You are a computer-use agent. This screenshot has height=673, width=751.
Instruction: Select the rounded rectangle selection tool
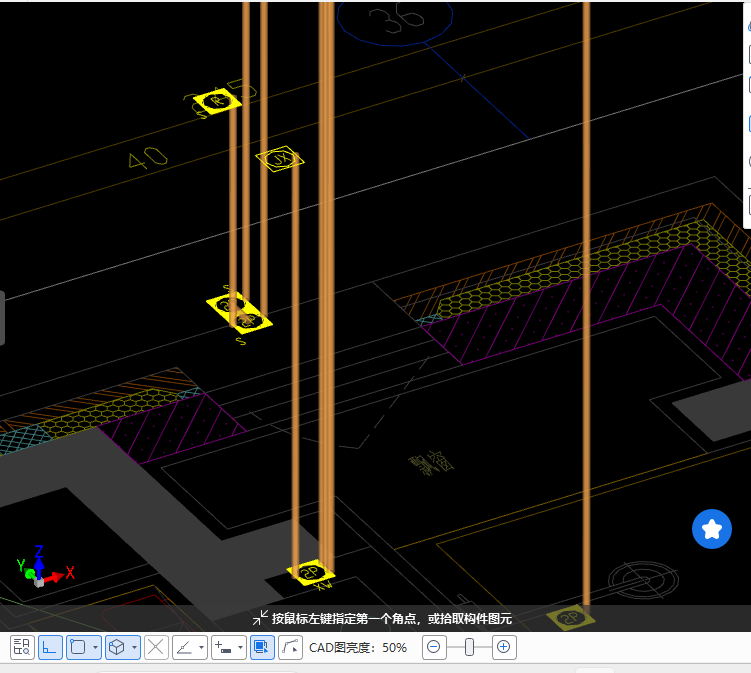[77, 647]
